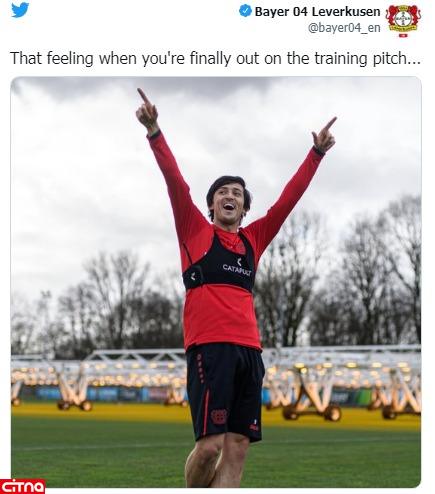Select the tweet text about the training pitch
The width and height of the screenshot is (435, 494).
click(x=215, y=58)
